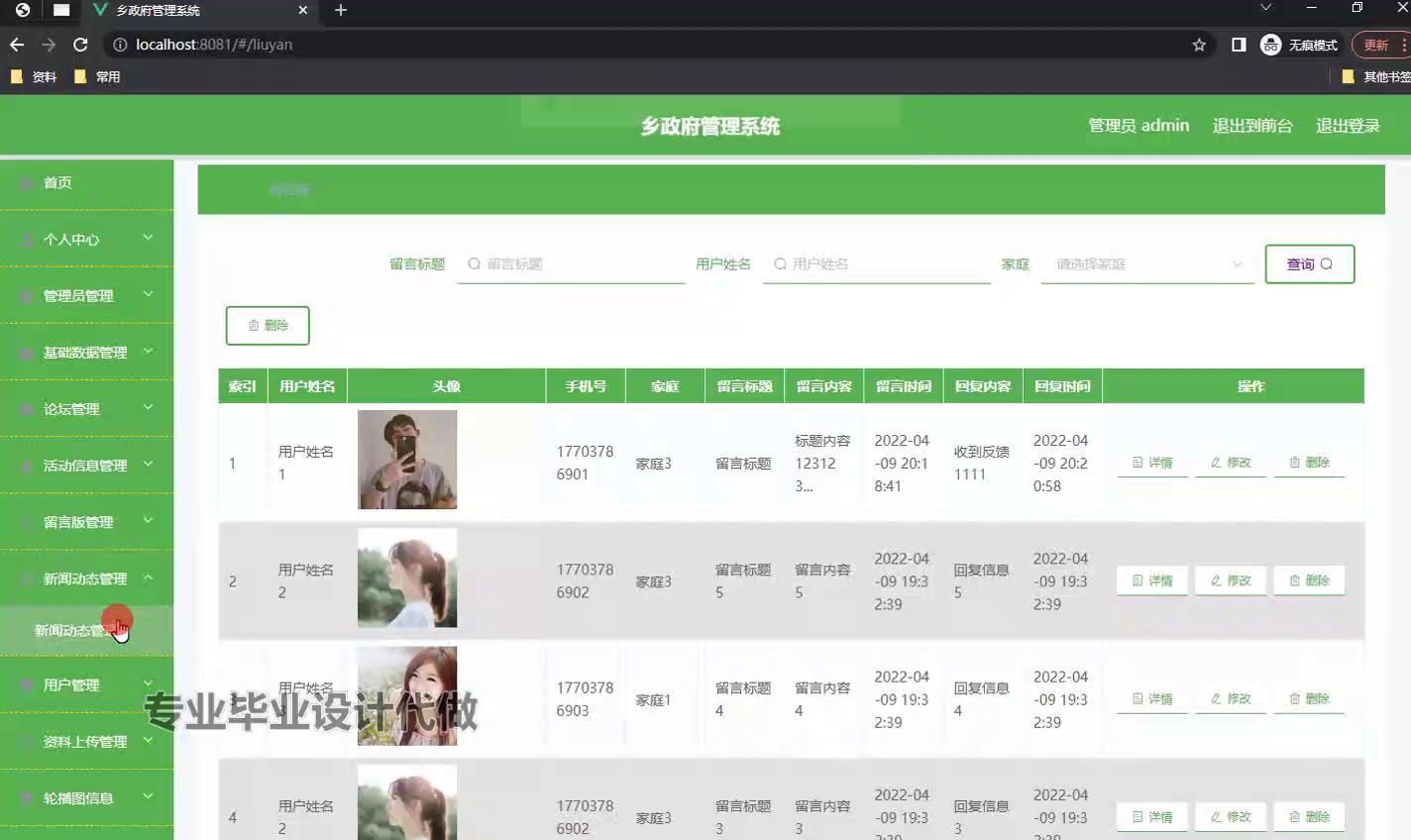Screen dimensions: 1411x840
Task: Open a new browser tab with plus icon
Action: 341,10
